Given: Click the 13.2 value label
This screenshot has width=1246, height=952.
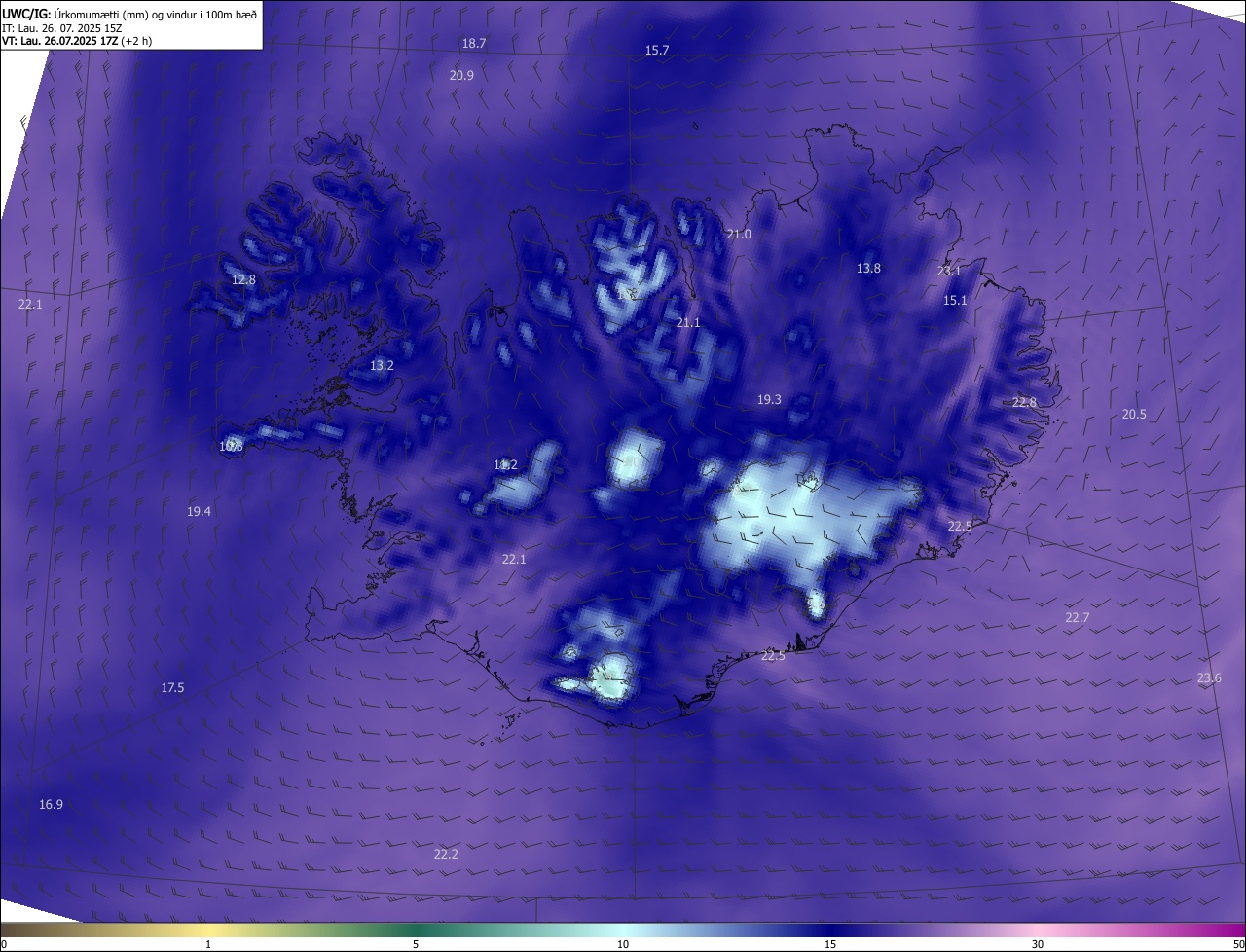Looking at the screenshot, I should (x=382, y=365).
